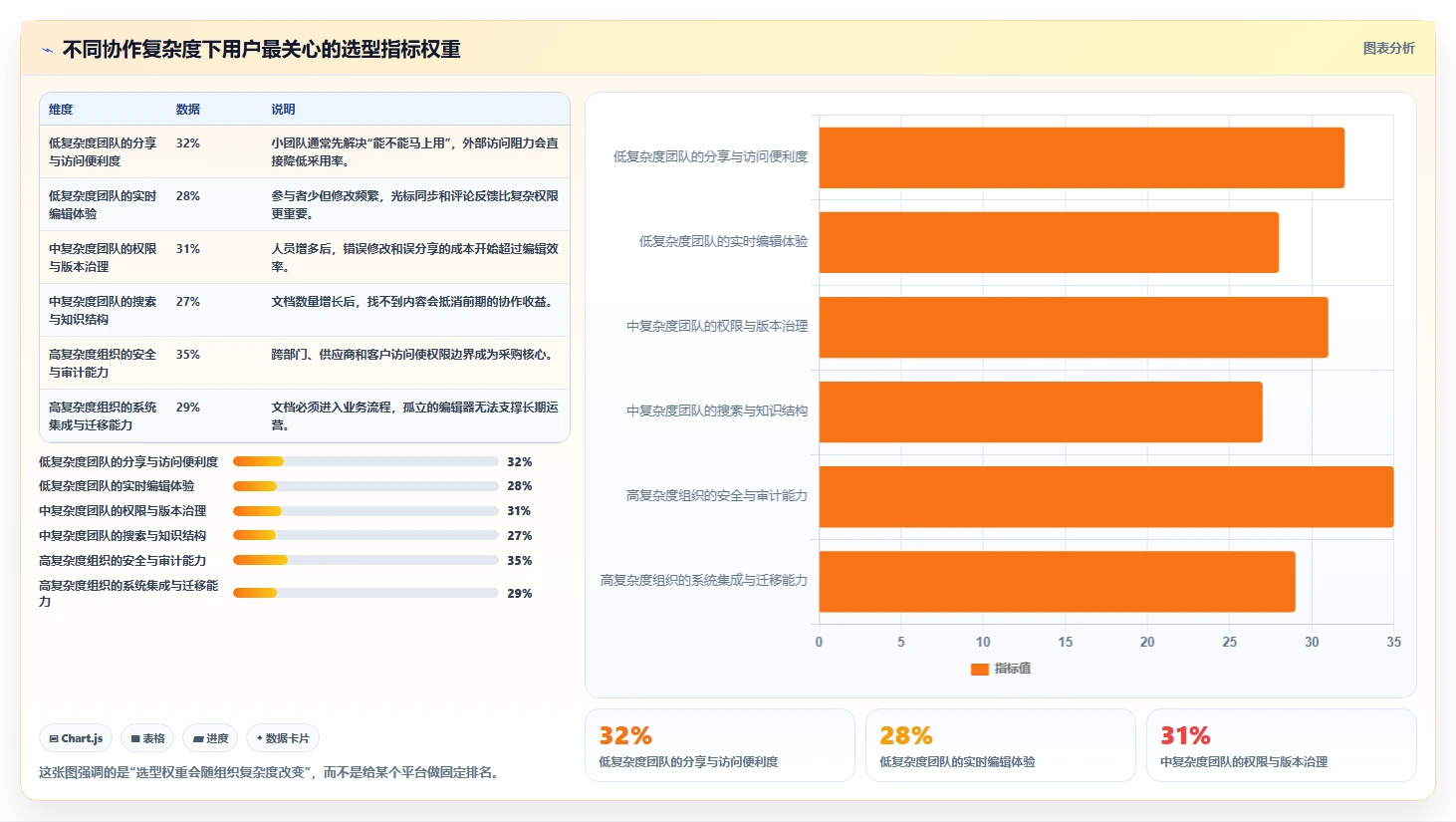1456x822 pixels.
Task: Click the 27% value beside progress bars
Action: [520, 536]
